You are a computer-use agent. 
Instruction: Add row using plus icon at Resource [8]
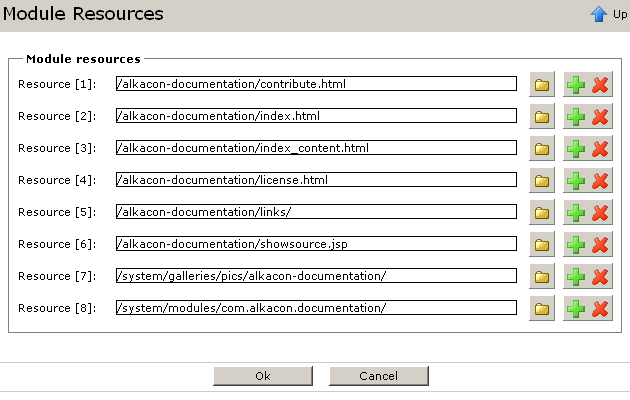coord(576,308)
